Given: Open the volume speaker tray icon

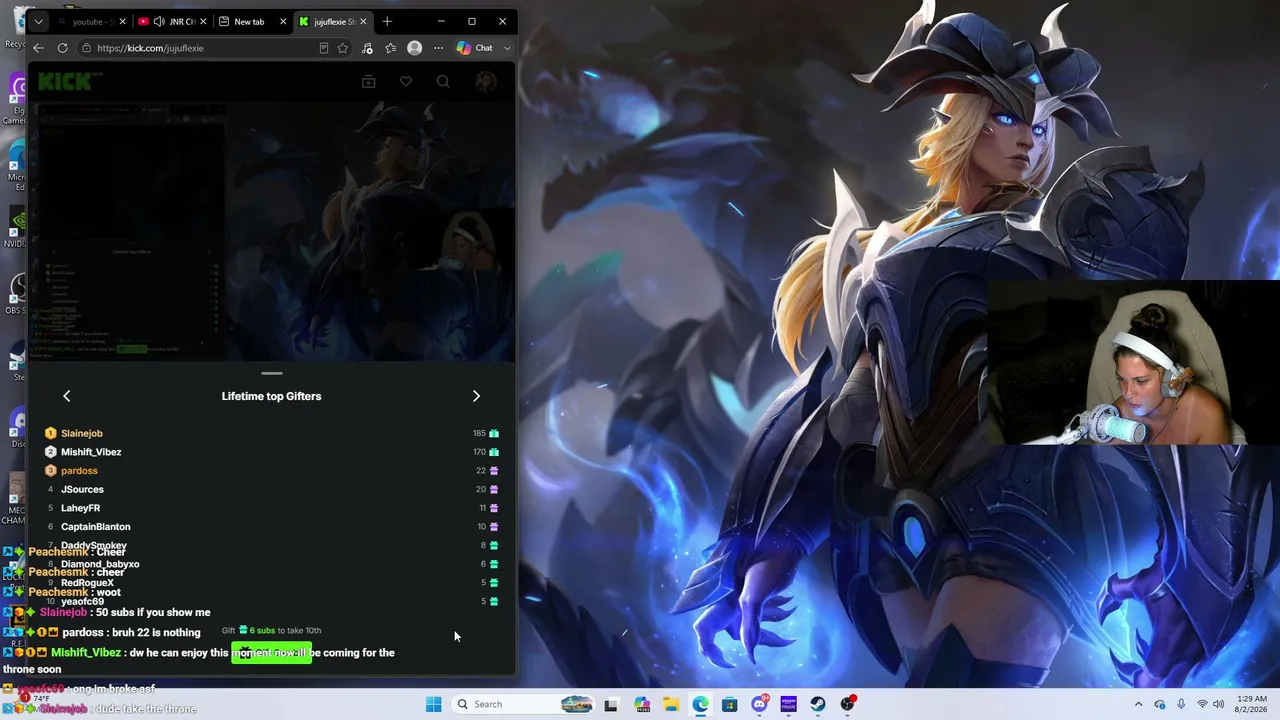Looking at the screenshot, I should pos(1218,704).
